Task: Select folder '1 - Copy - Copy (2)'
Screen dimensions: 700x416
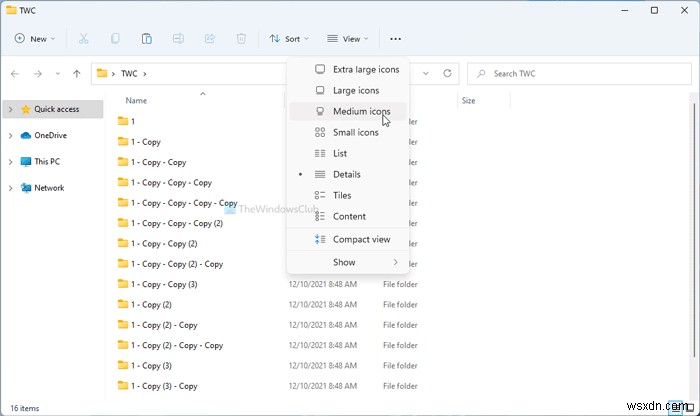Action: point(164,243)
